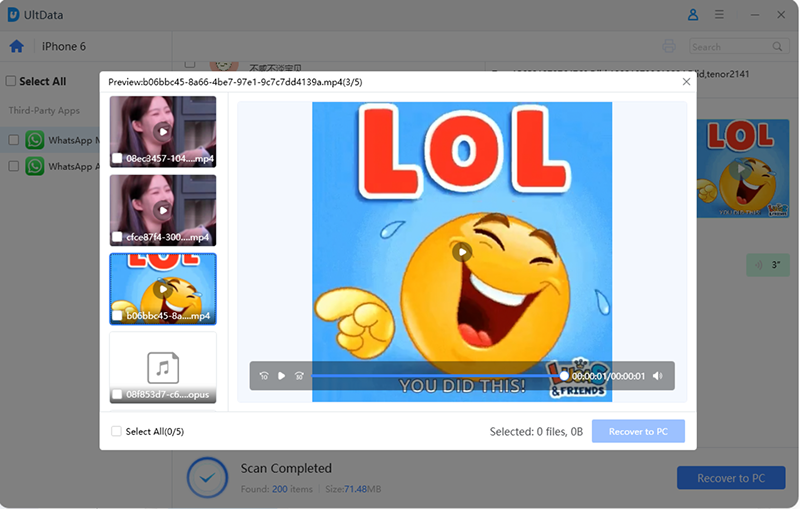Viewport: 800px width, 509px height.
Task: Click the video progress slider handle
Action: point(564,376)
